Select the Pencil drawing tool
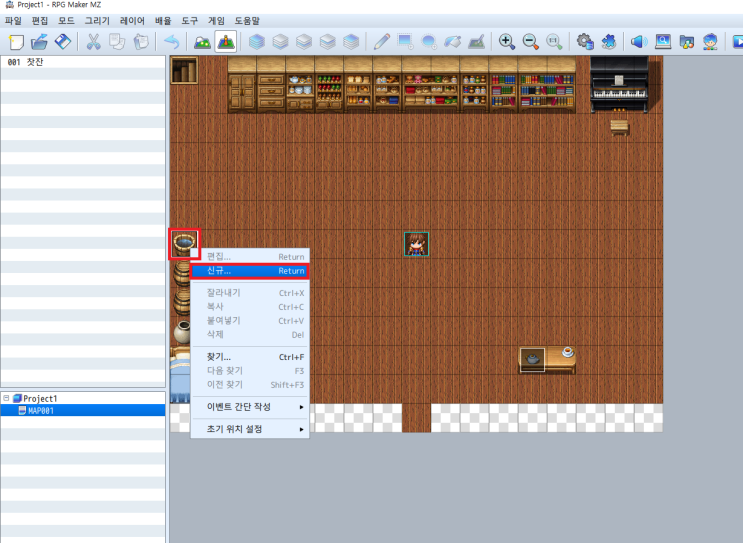 pos(381,42)
